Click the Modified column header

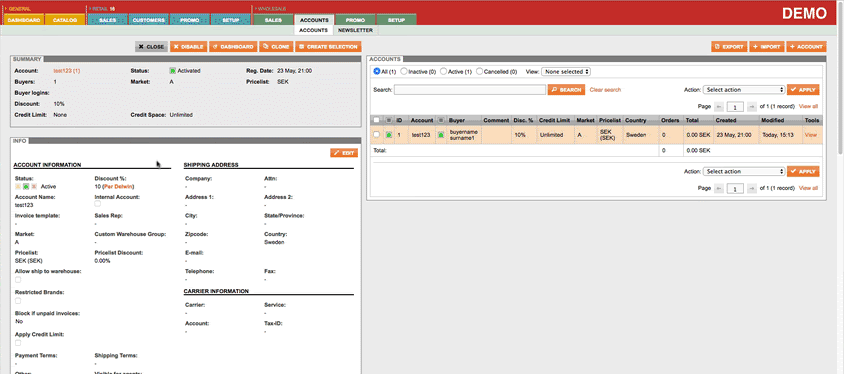pyautogui.click(x=780, y=120)
